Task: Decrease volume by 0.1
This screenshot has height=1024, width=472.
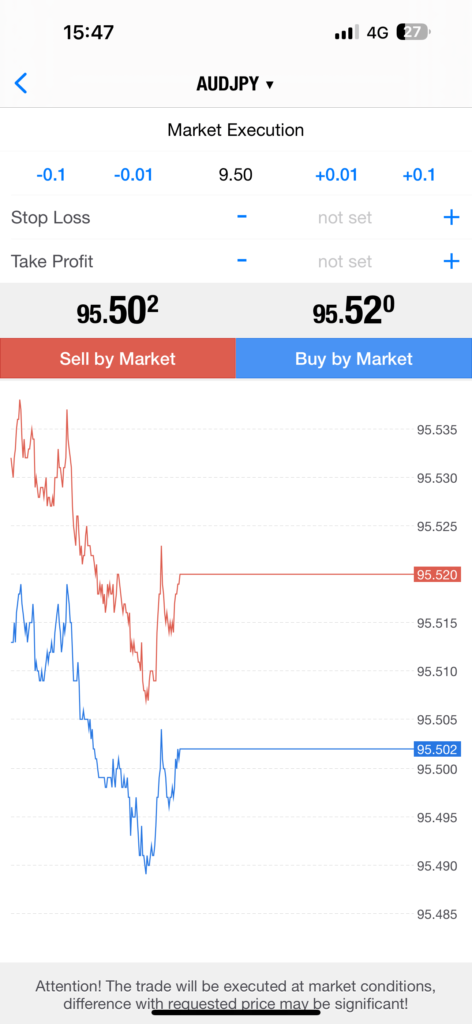Action: click(x=50, y=175)
